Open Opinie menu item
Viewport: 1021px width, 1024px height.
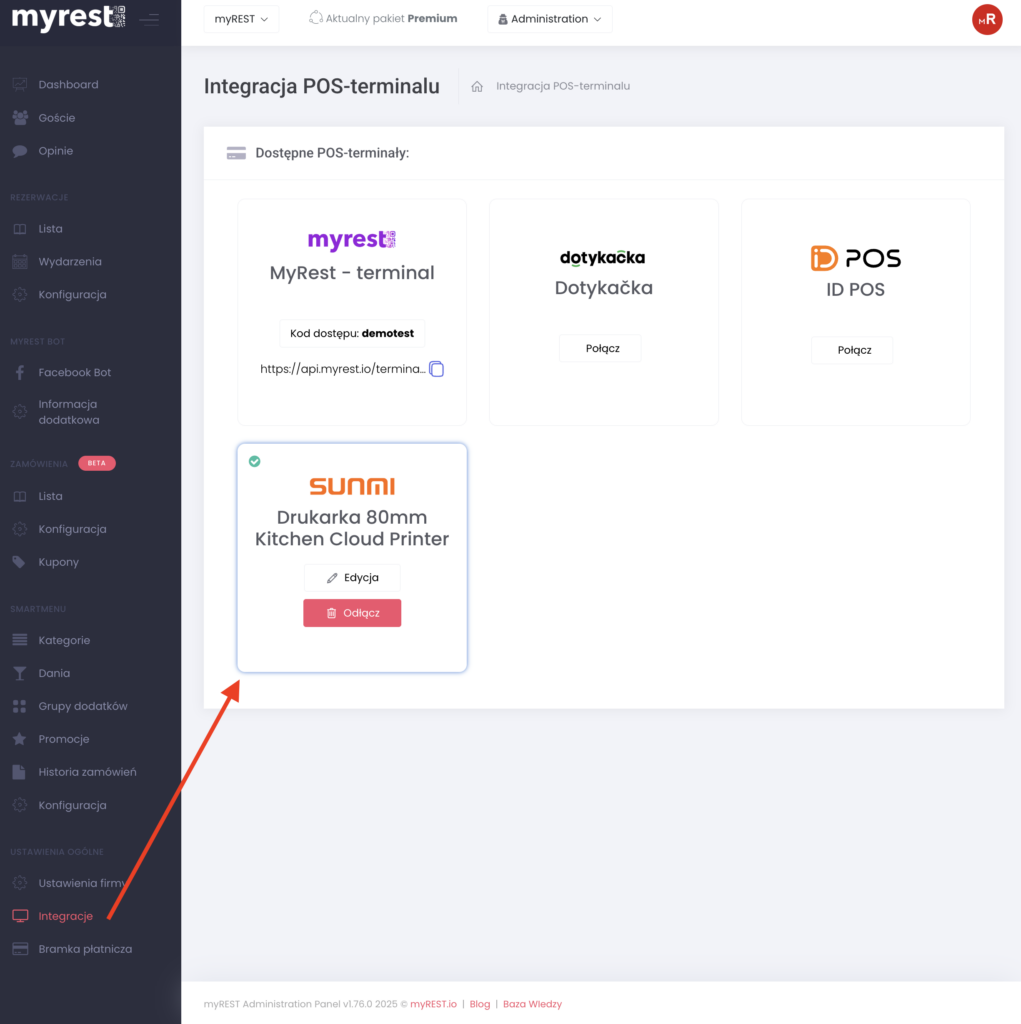[x=56, y=151]
